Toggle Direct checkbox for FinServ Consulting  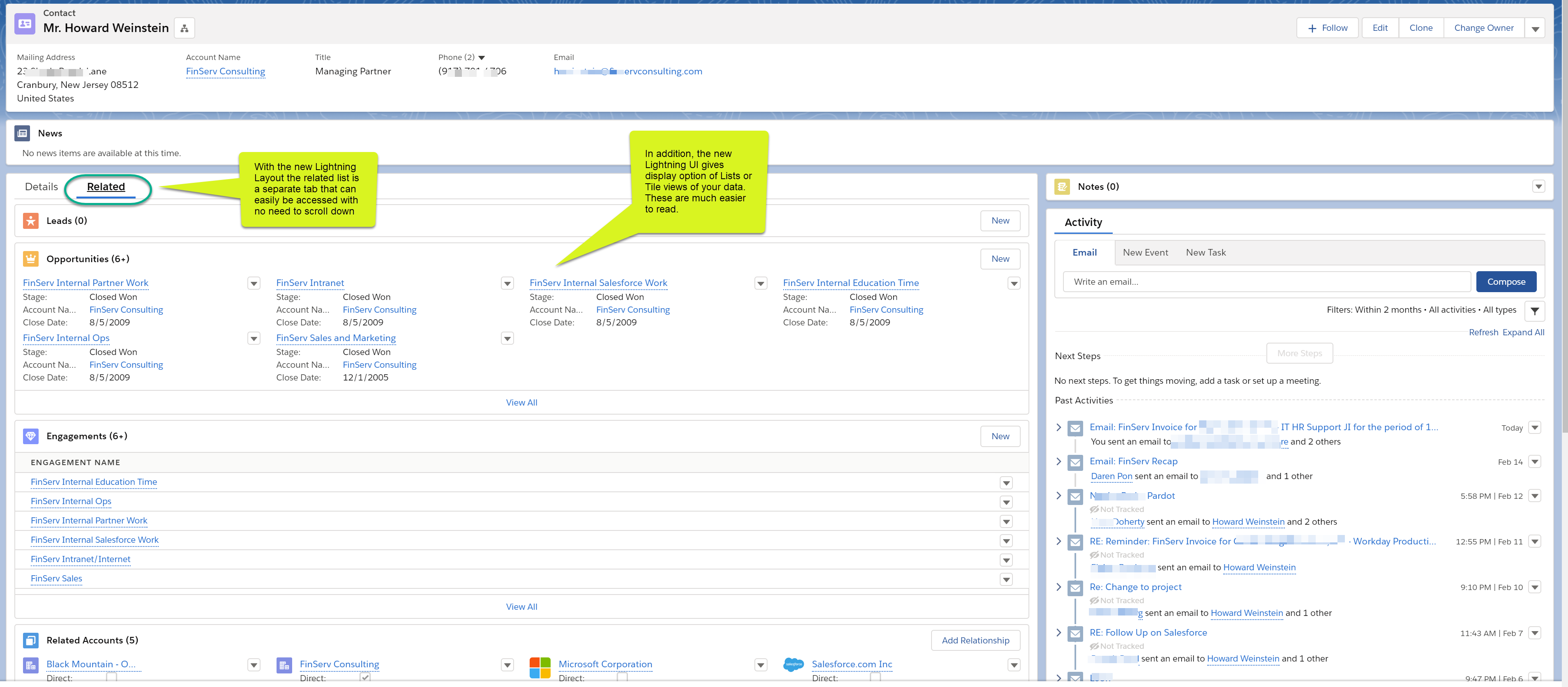tap(365, 677)
